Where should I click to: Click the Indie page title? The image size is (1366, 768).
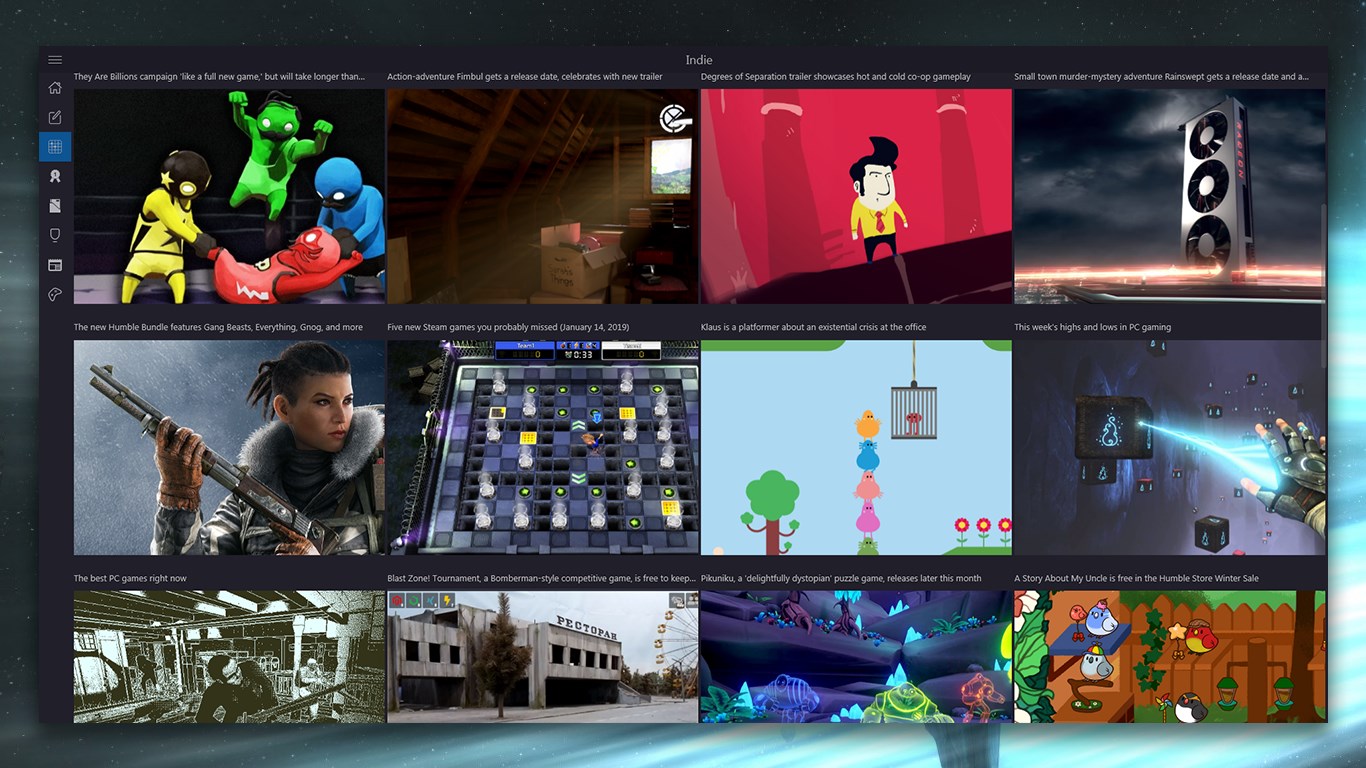pos(699,60)
